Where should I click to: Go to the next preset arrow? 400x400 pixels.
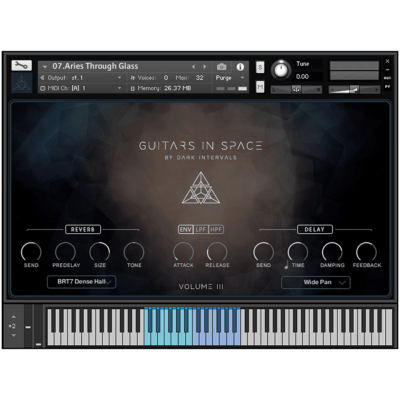coord(205,67)
